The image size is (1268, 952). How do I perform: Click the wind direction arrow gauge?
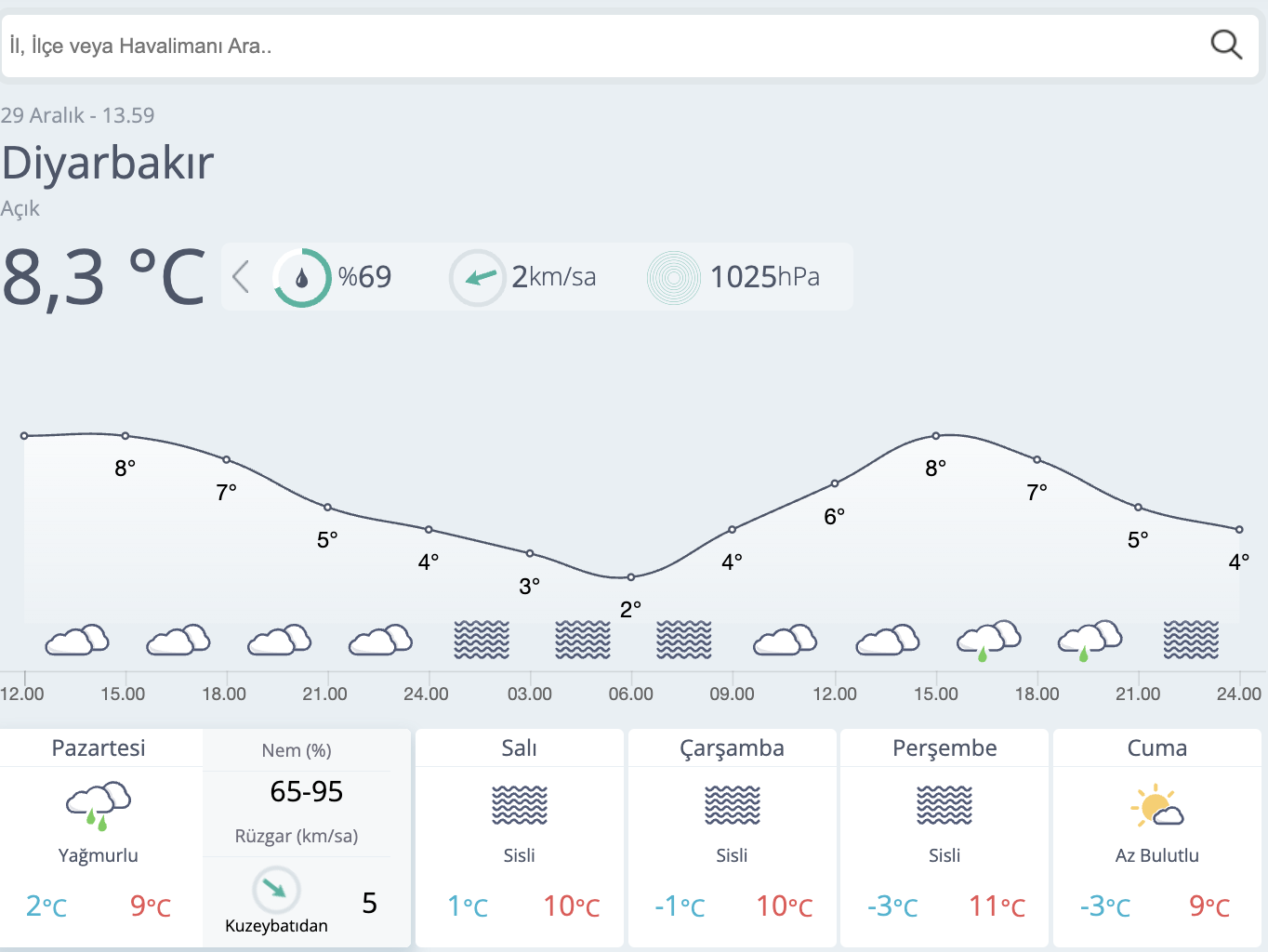coord(478,277)
